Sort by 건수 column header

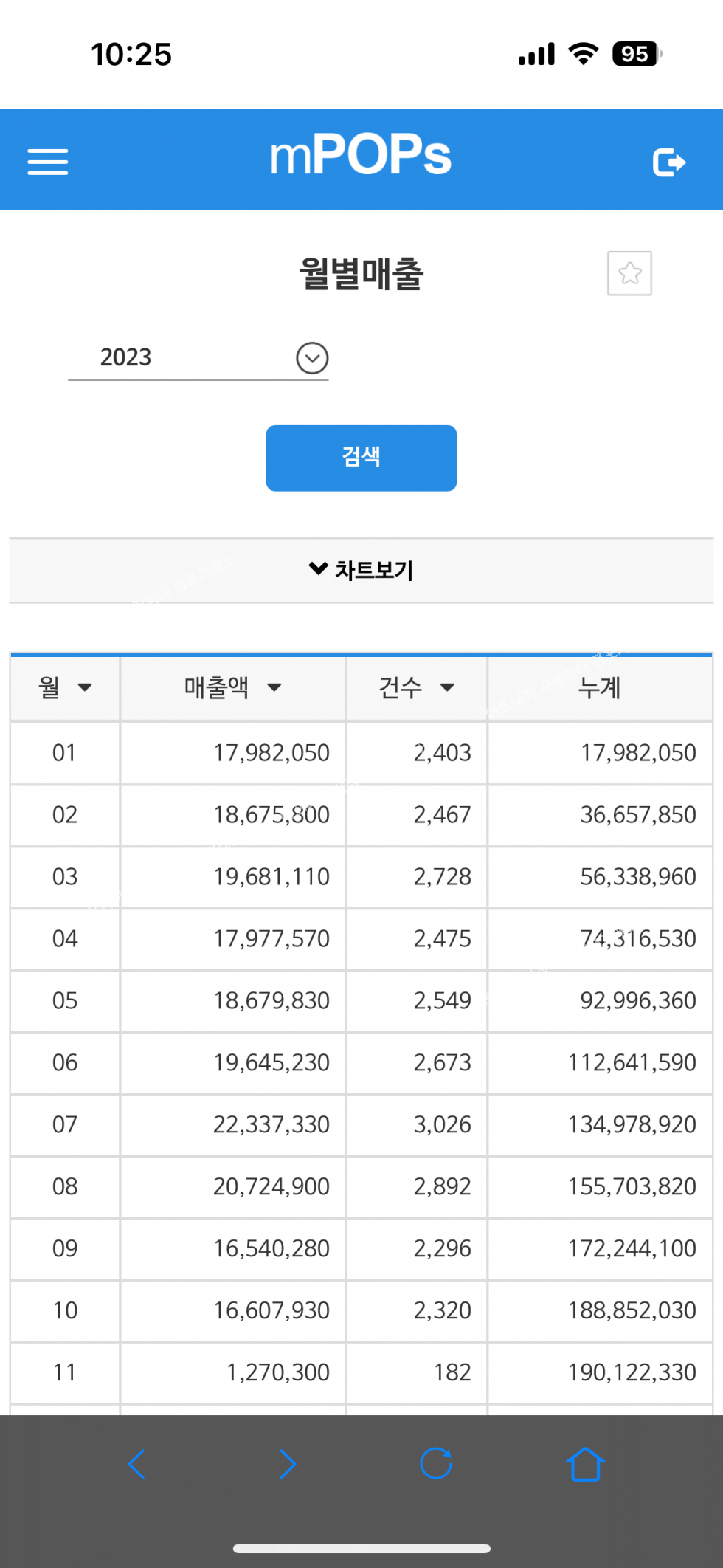click(416, 687)
